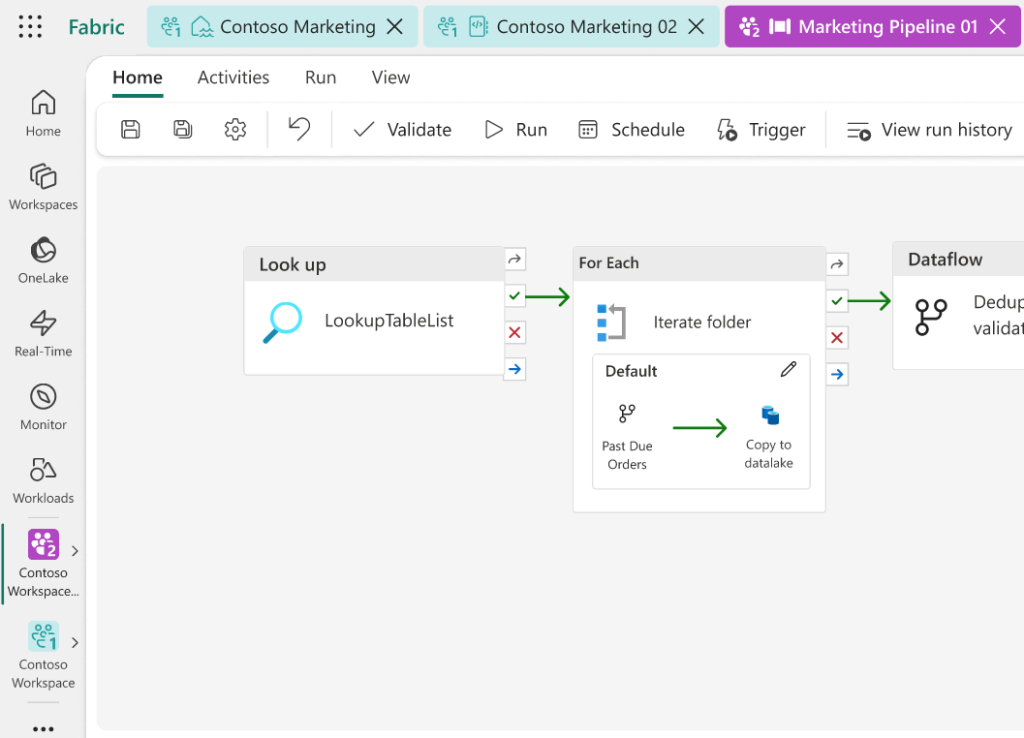The height and width of the screenshot is (738, 1024).
Task: Open pipeline settings gear icon
Action: pos(235,129)
